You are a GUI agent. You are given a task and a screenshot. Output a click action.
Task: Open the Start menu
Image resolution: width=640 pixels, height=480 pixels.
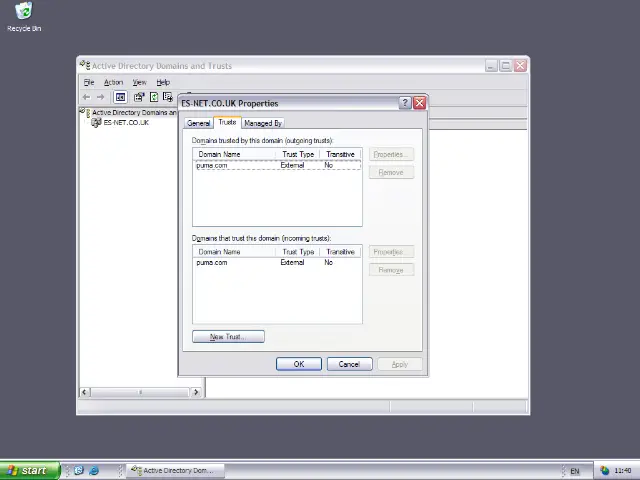[x=29, y=471]
